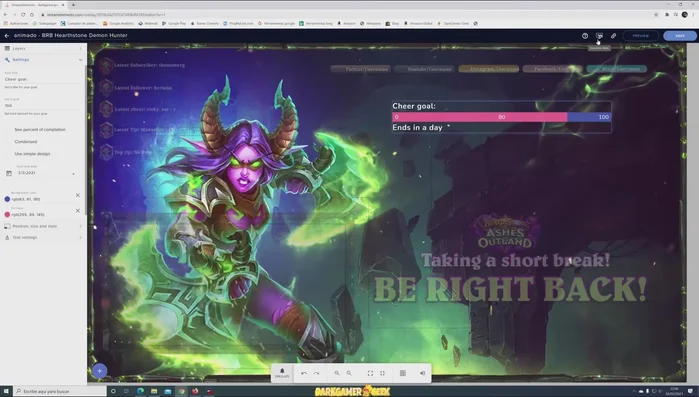Select the Twitter username label on canvas
The width and height of the screenshot is (699, 397).
tap(361, 69)
